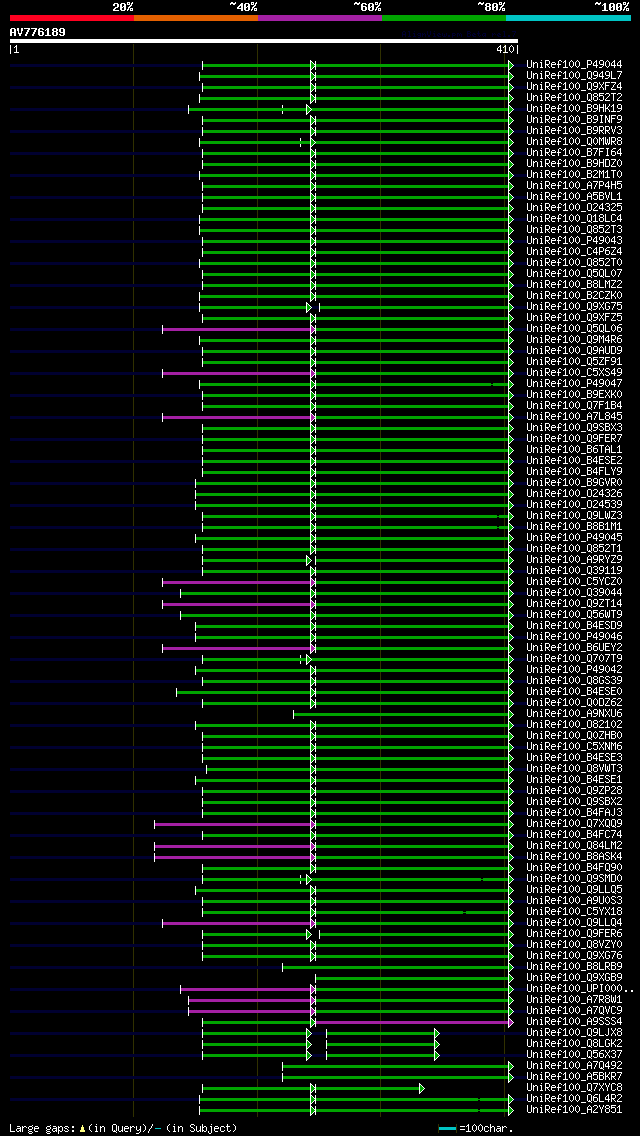The height and width of the screenshot is (1136, 640).
Task: Click the green arrowhead ending Q7XYC8 alignment
Action: point(422,1088)
